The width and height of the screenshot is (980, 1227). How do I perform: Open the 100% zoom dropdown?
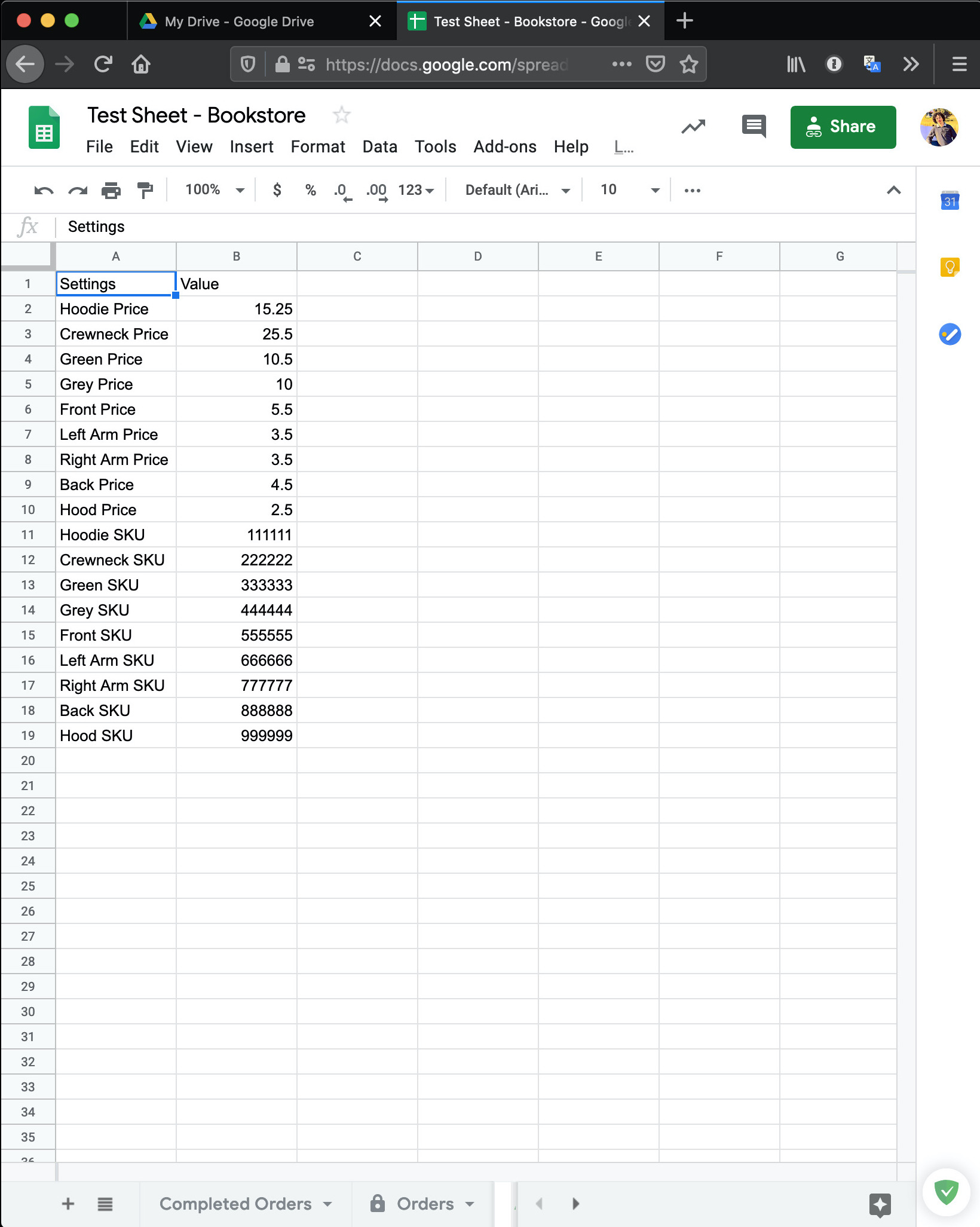coord(215,190)
